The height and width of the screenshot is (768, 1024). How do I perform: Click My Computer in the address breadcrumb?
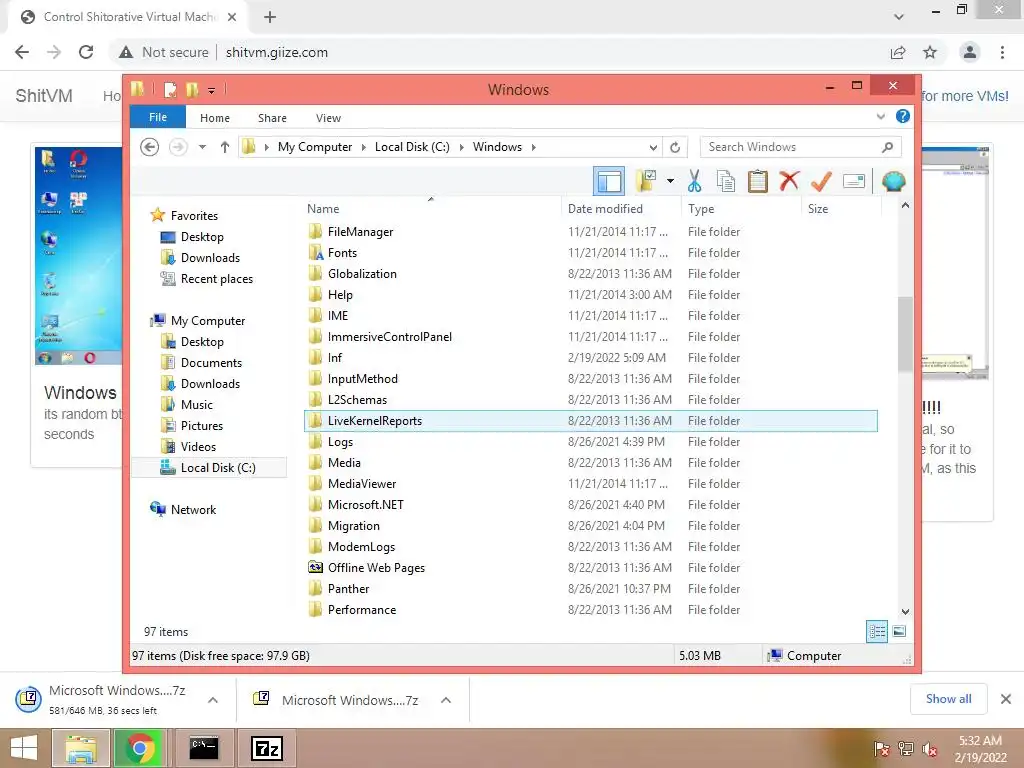(315, 147)
